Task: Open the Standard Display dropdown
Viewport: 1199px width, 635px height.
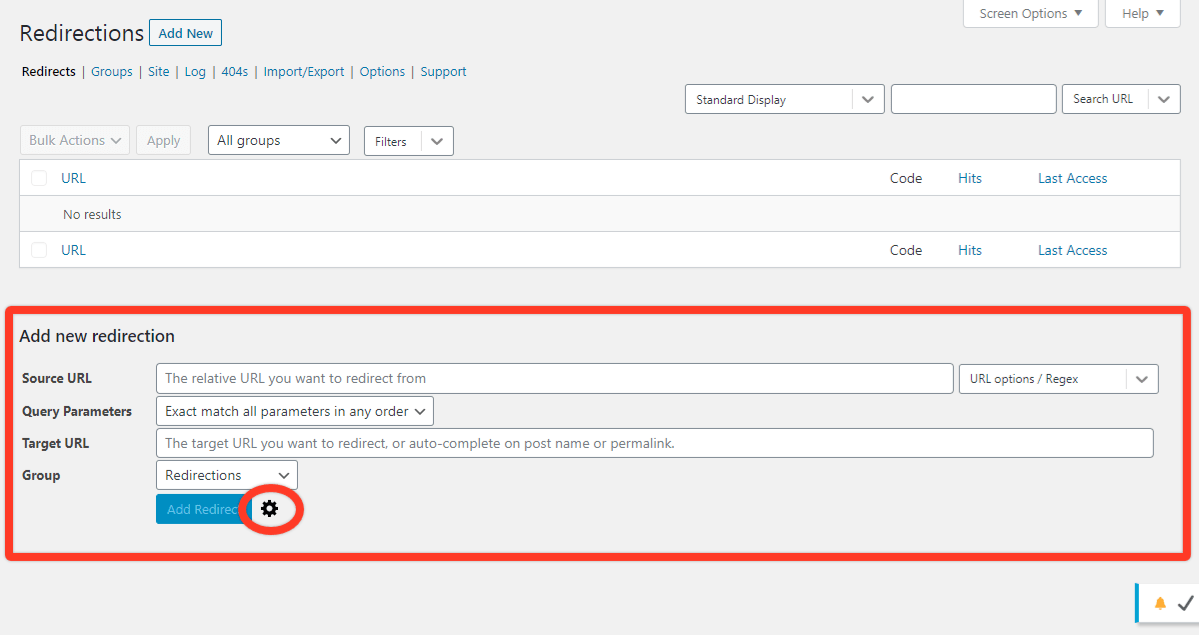Action: click(785, 99)
